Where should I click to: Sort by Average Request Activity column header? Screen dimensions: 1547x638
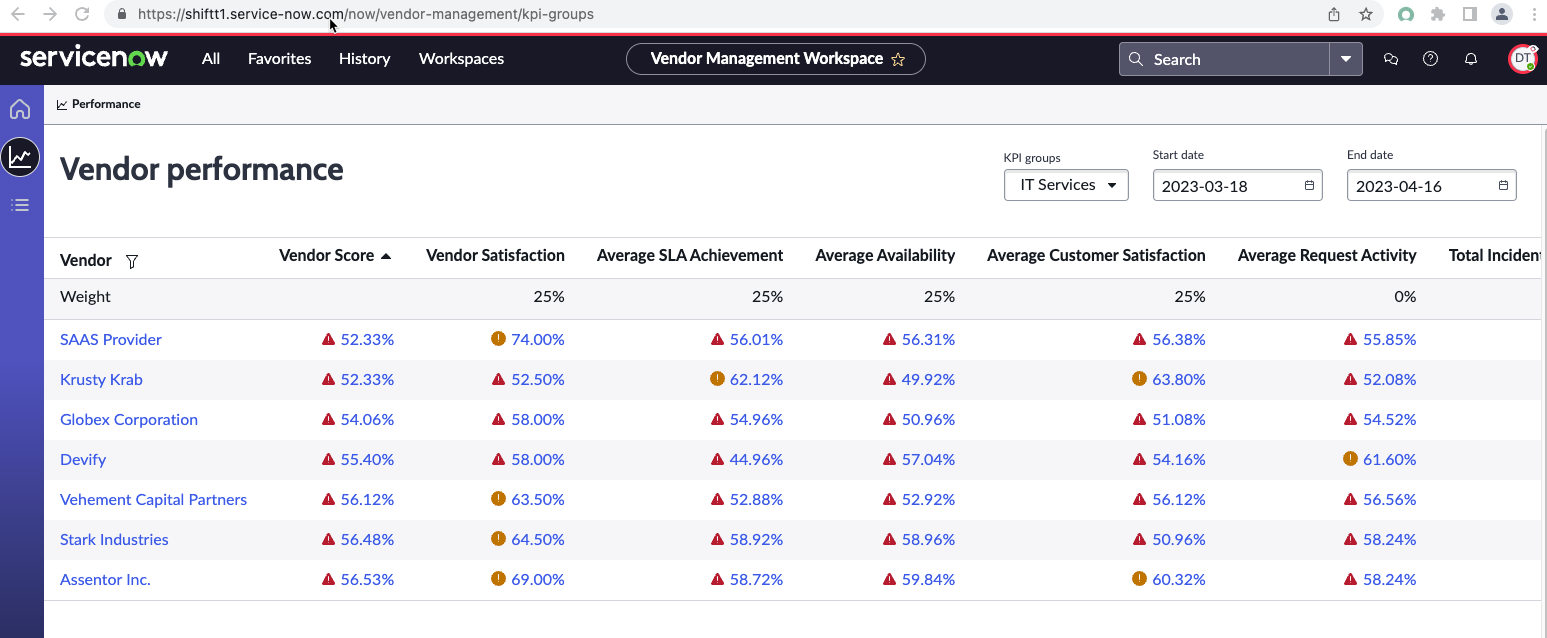[1327, 256]
